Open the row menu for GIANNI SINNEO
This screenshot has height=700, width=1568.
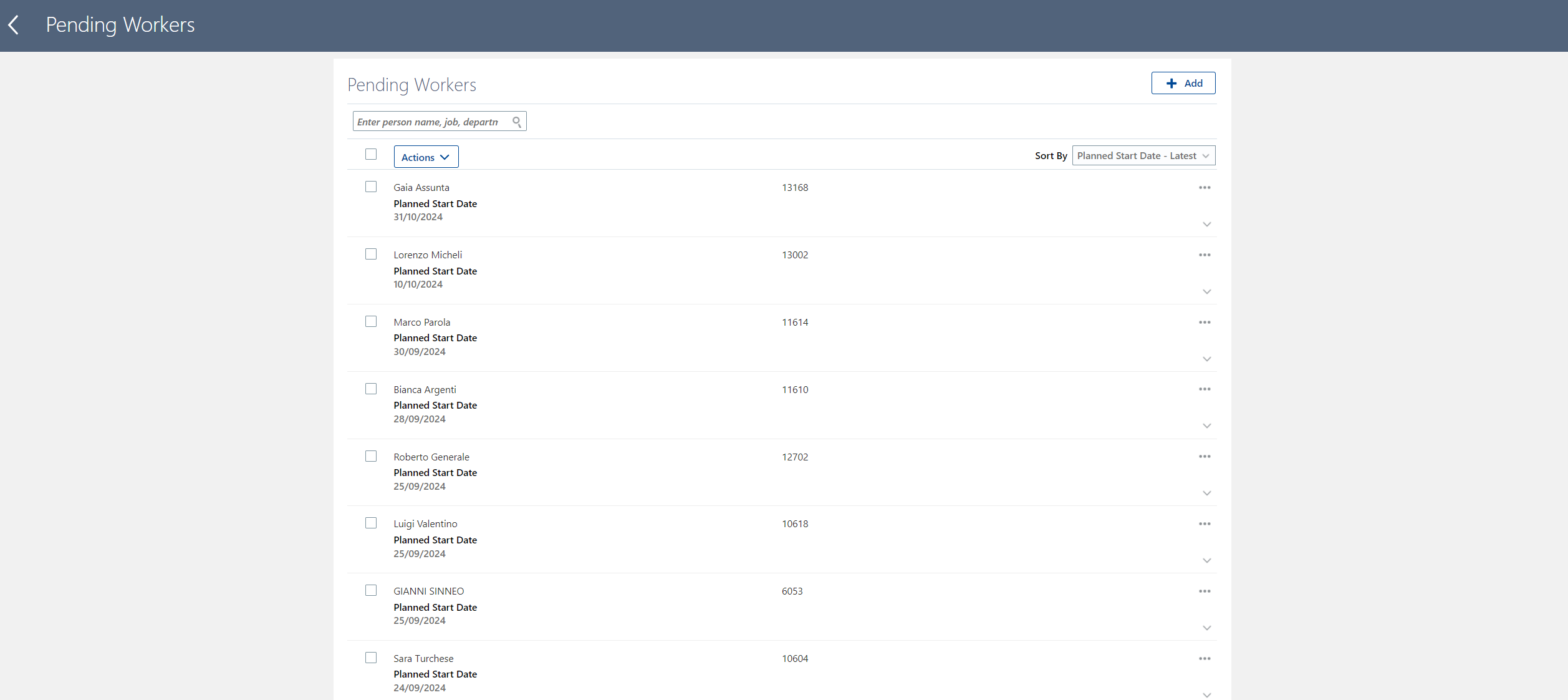click(1205, 591)
